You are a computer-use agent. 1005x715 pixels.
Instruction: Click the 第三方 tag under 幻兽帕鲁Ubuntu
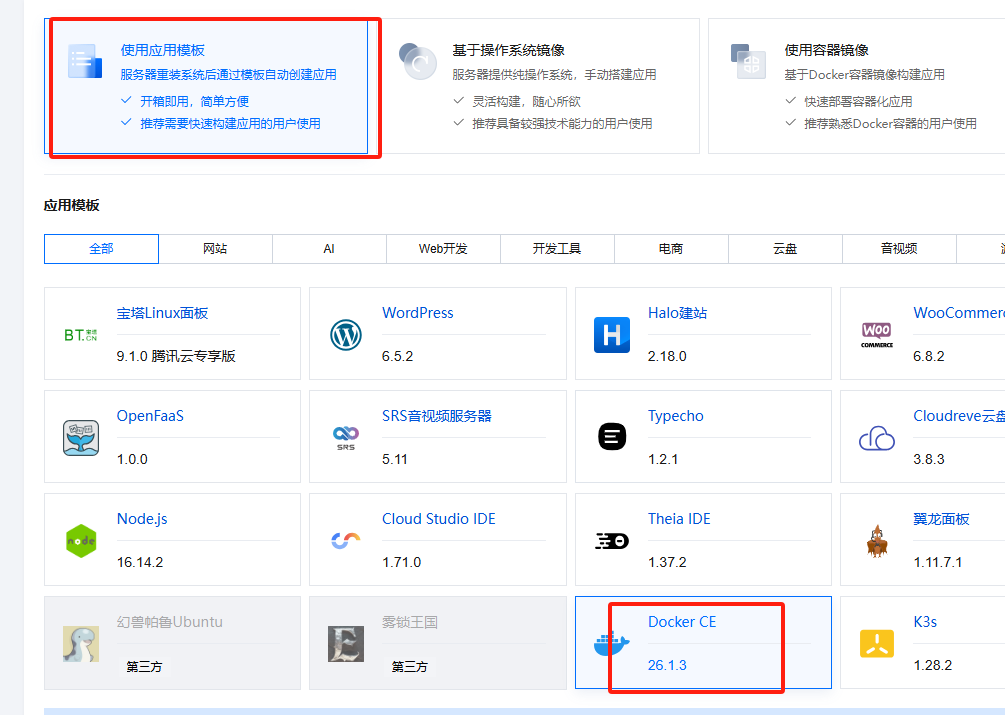(x=144, y=667)
